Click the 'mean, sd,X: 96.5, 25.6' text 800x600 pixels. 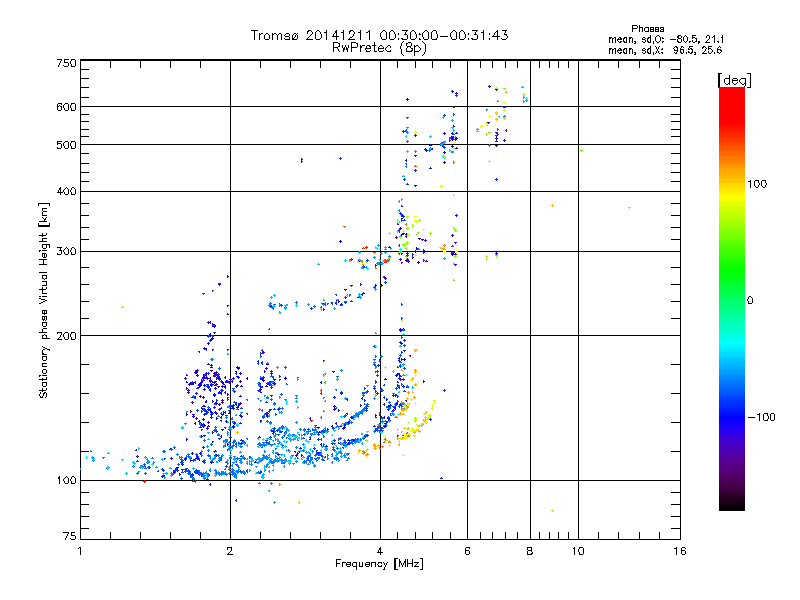point(665,50)
